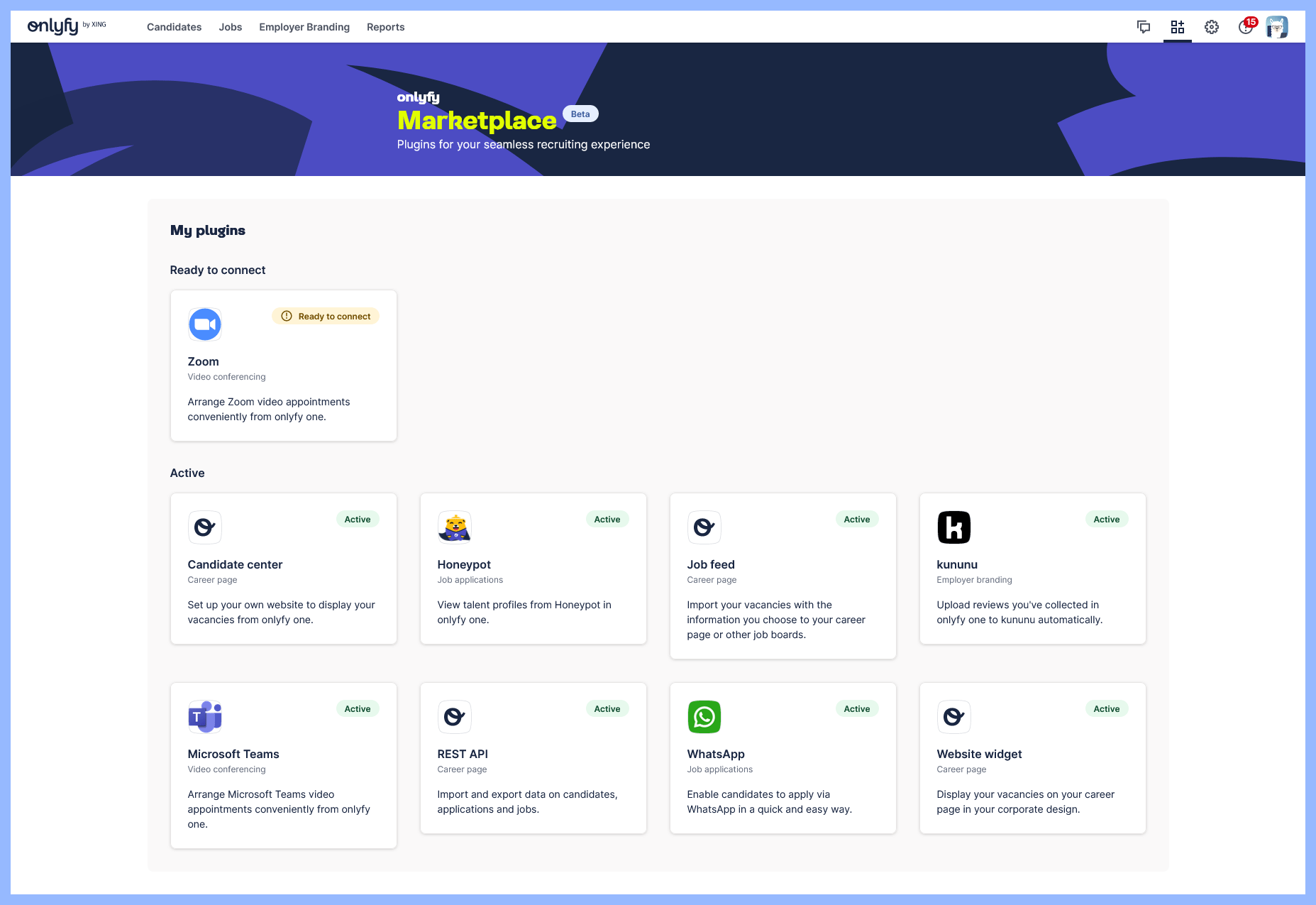Viewport: 1316px width, 905px height.
Task: Open notifications with 15 badge
Action: point(1246,27)
